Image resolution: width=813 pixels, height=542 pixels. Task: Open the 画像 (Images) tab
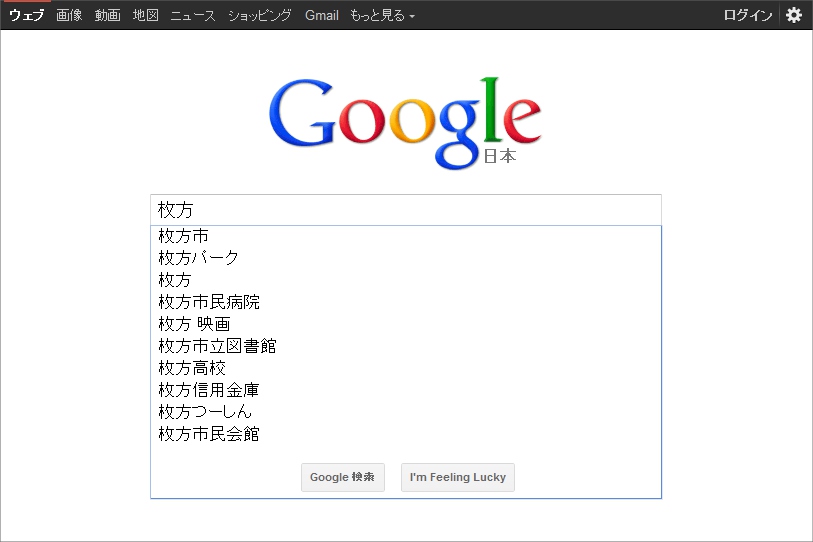pos(69,15)
